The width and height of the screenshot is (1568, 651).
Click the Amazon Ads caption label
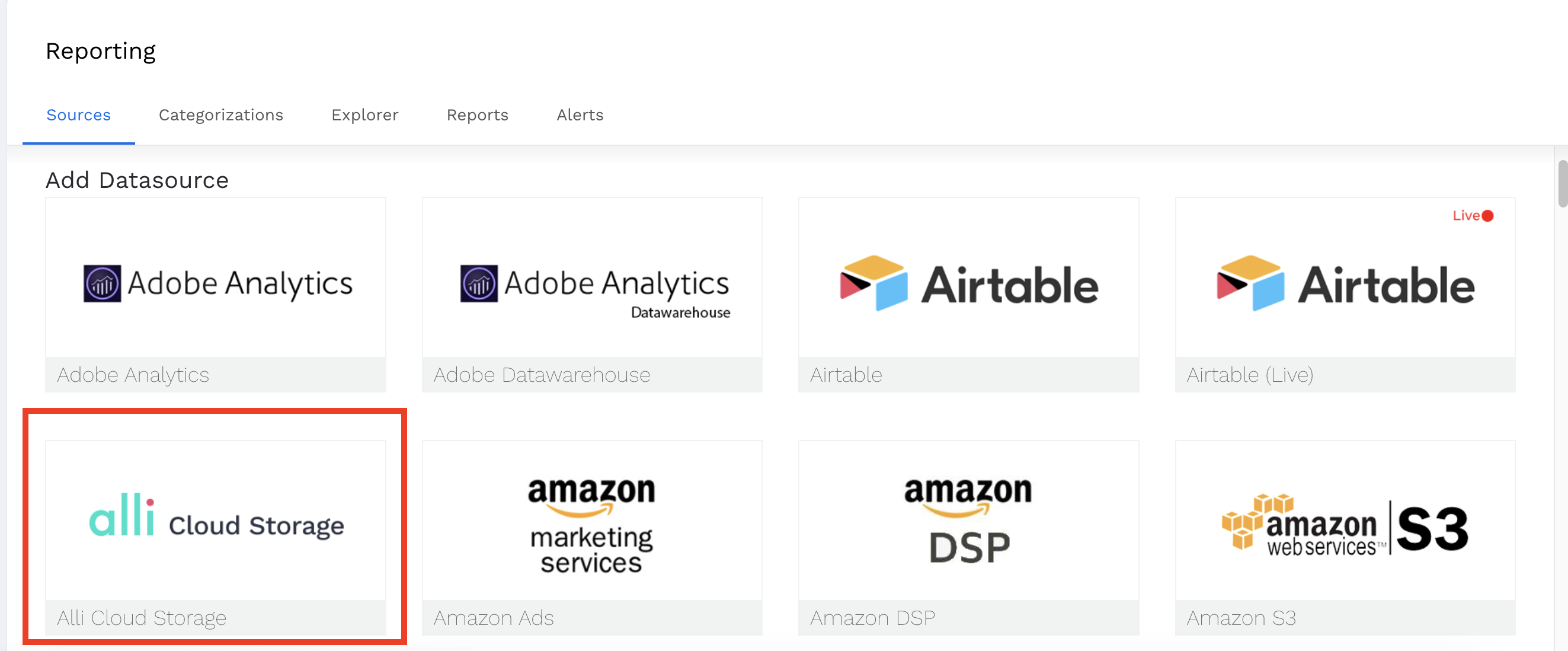coord(494,618)
